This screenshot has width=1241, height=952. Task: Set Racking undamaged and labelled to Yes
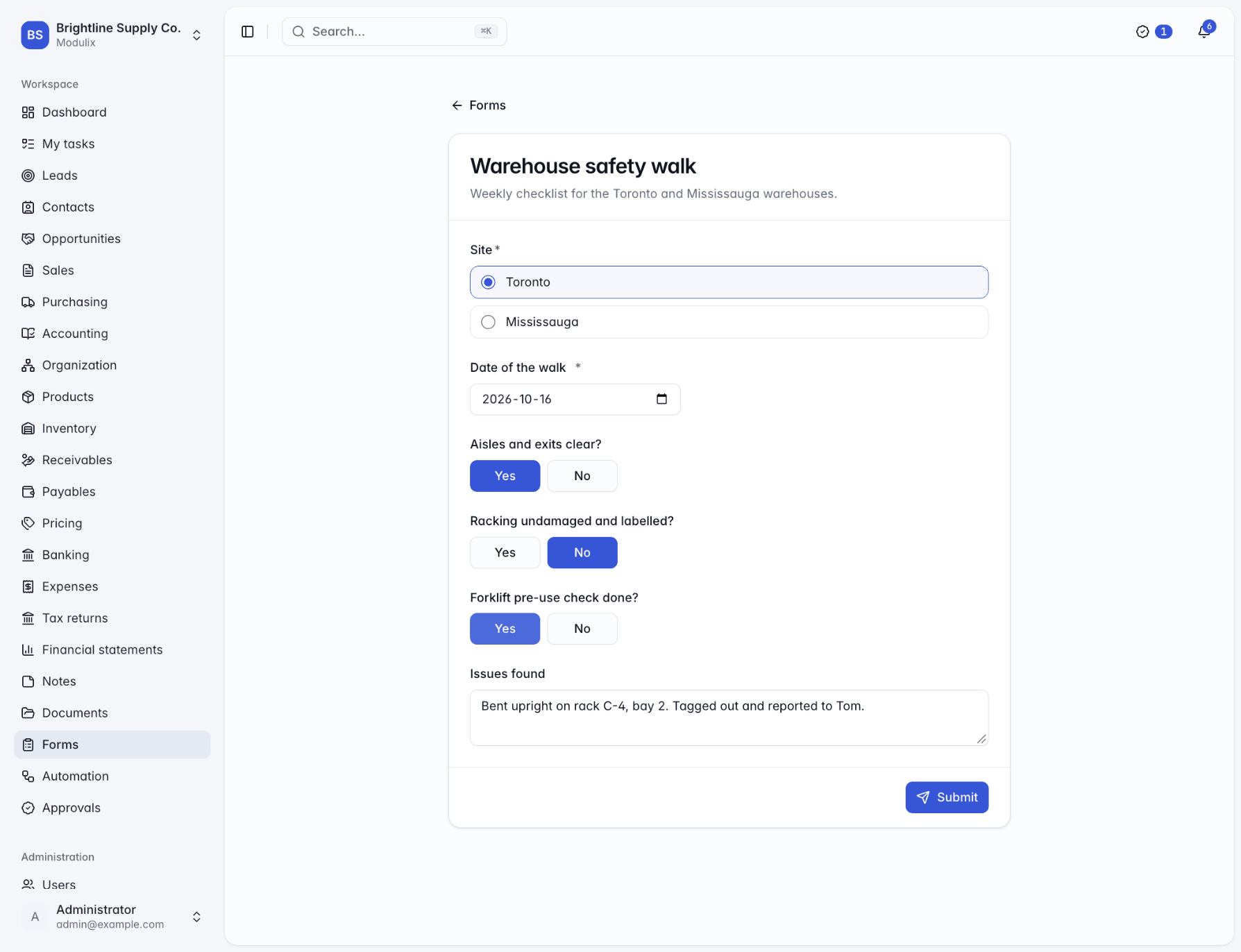505,553
